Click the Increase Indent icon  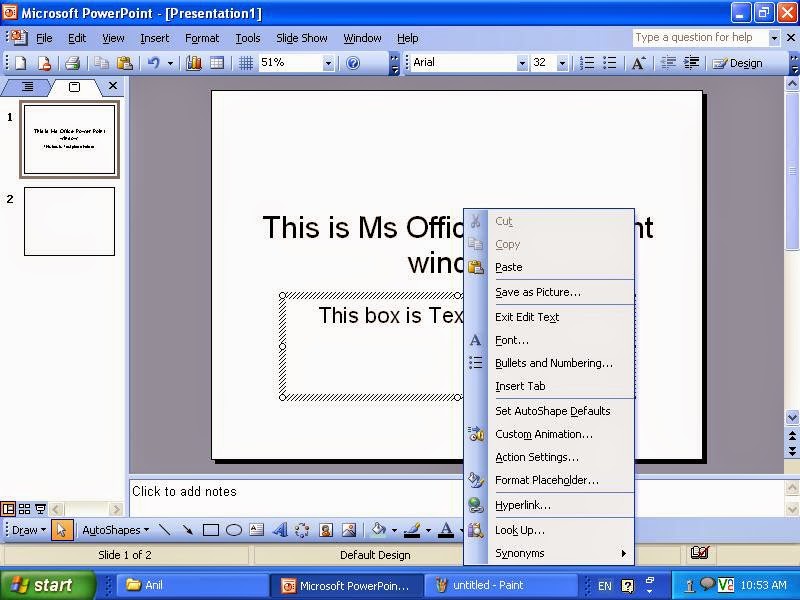(691, 63)
